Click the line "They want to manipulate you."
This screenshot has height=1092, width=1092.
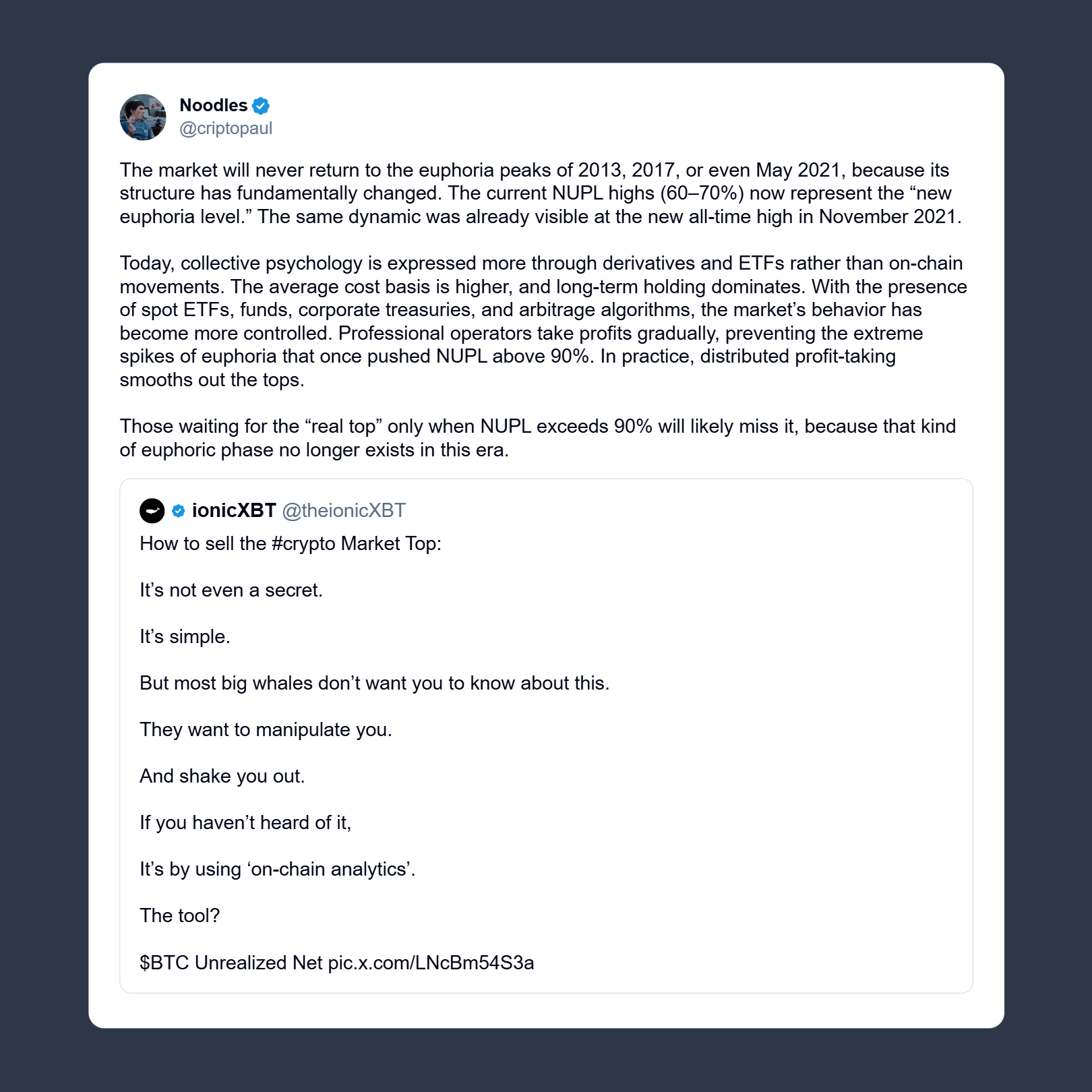point(266,730)
